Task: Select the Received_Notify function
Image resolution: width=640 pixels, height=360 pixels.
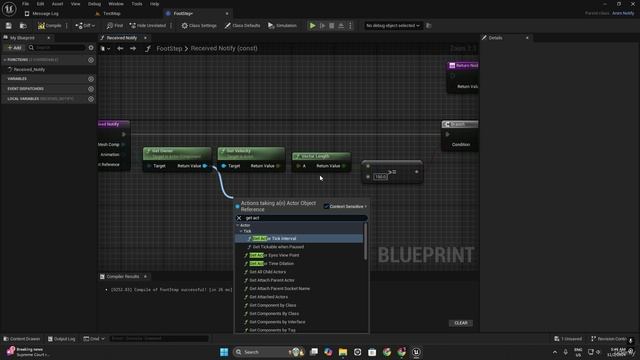Action: [x=29, y=69]
